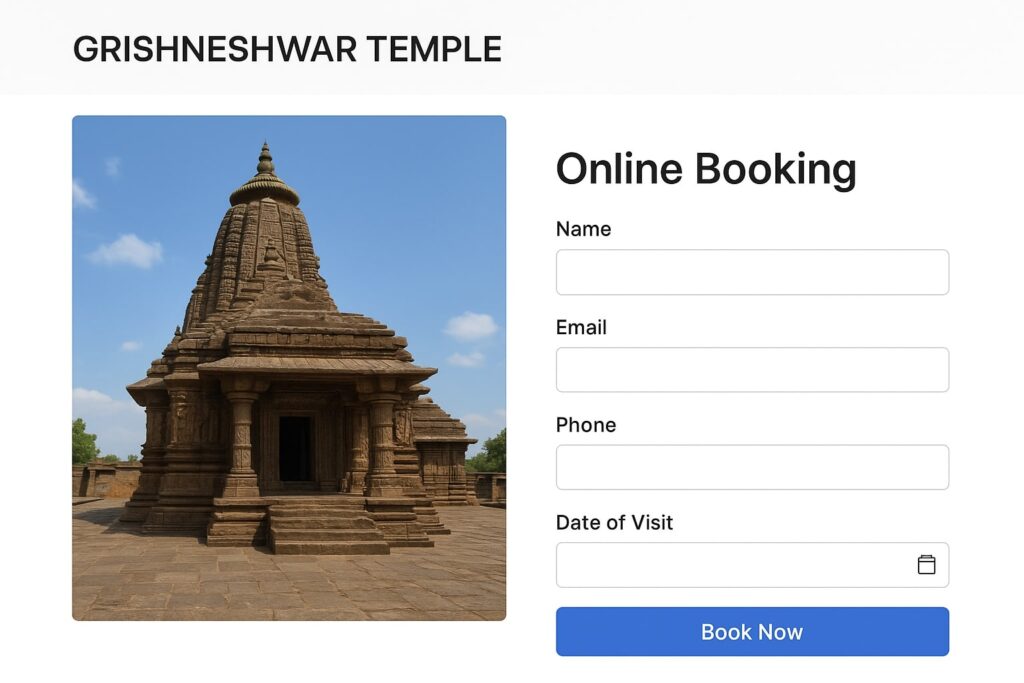Click the gray header bar beside the title
Screen dimensions: 1024x683
point(758,49)
